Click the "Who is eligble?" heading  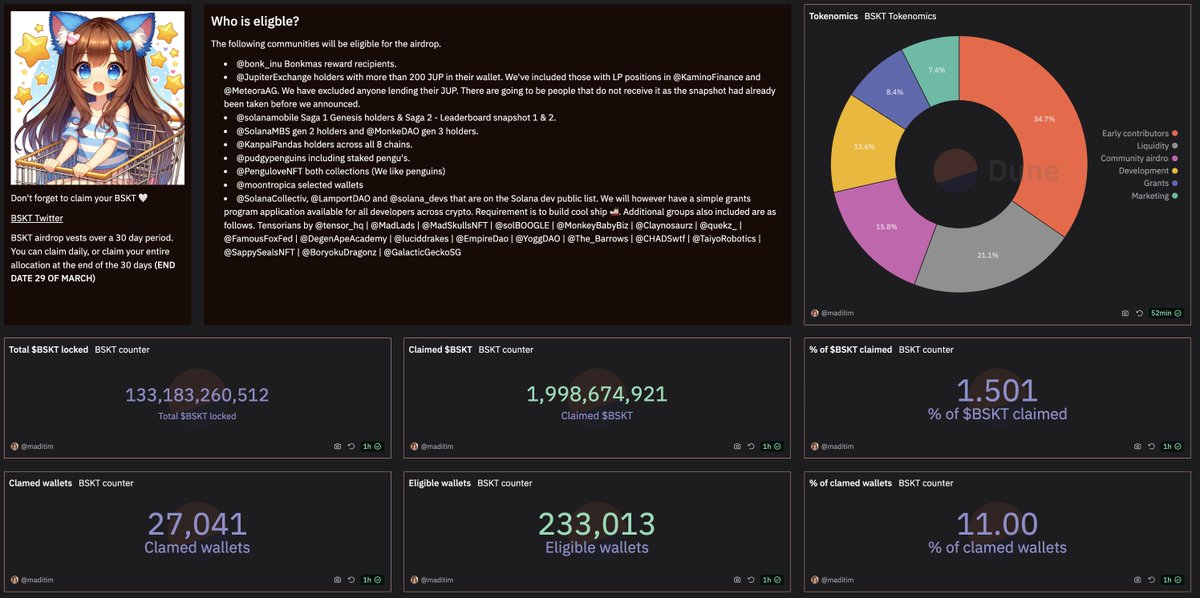click(255, 21)
